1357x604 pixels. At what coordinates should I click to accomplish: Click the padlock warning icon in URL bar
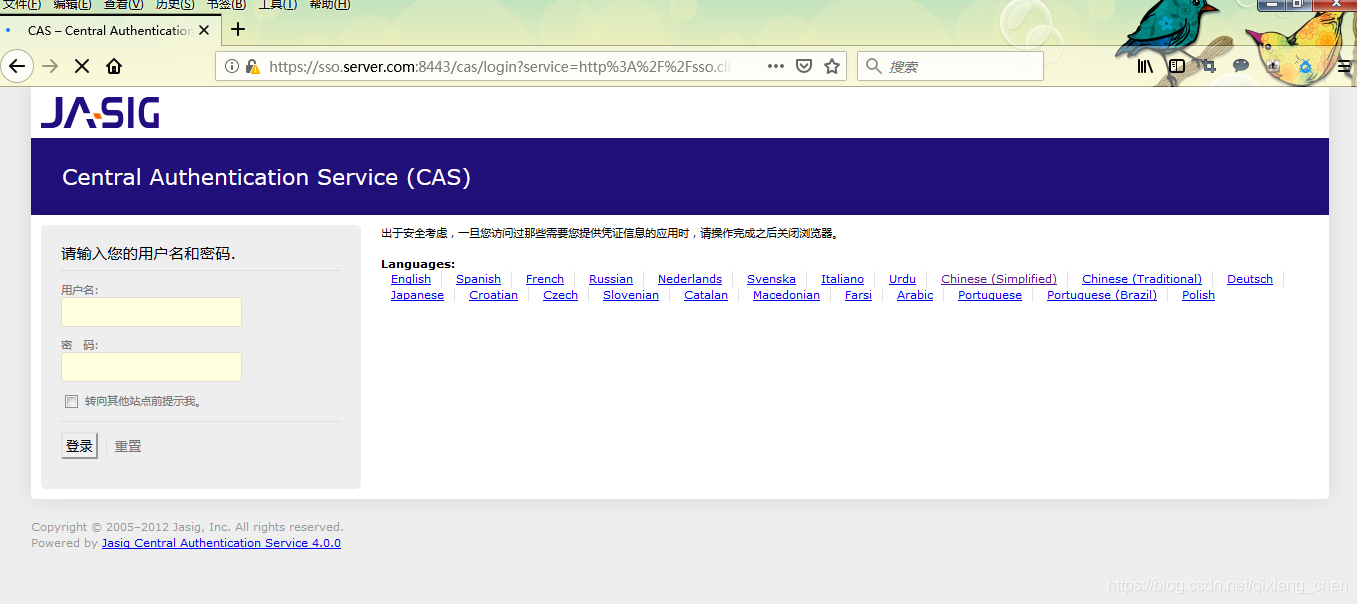pos(252,66)
